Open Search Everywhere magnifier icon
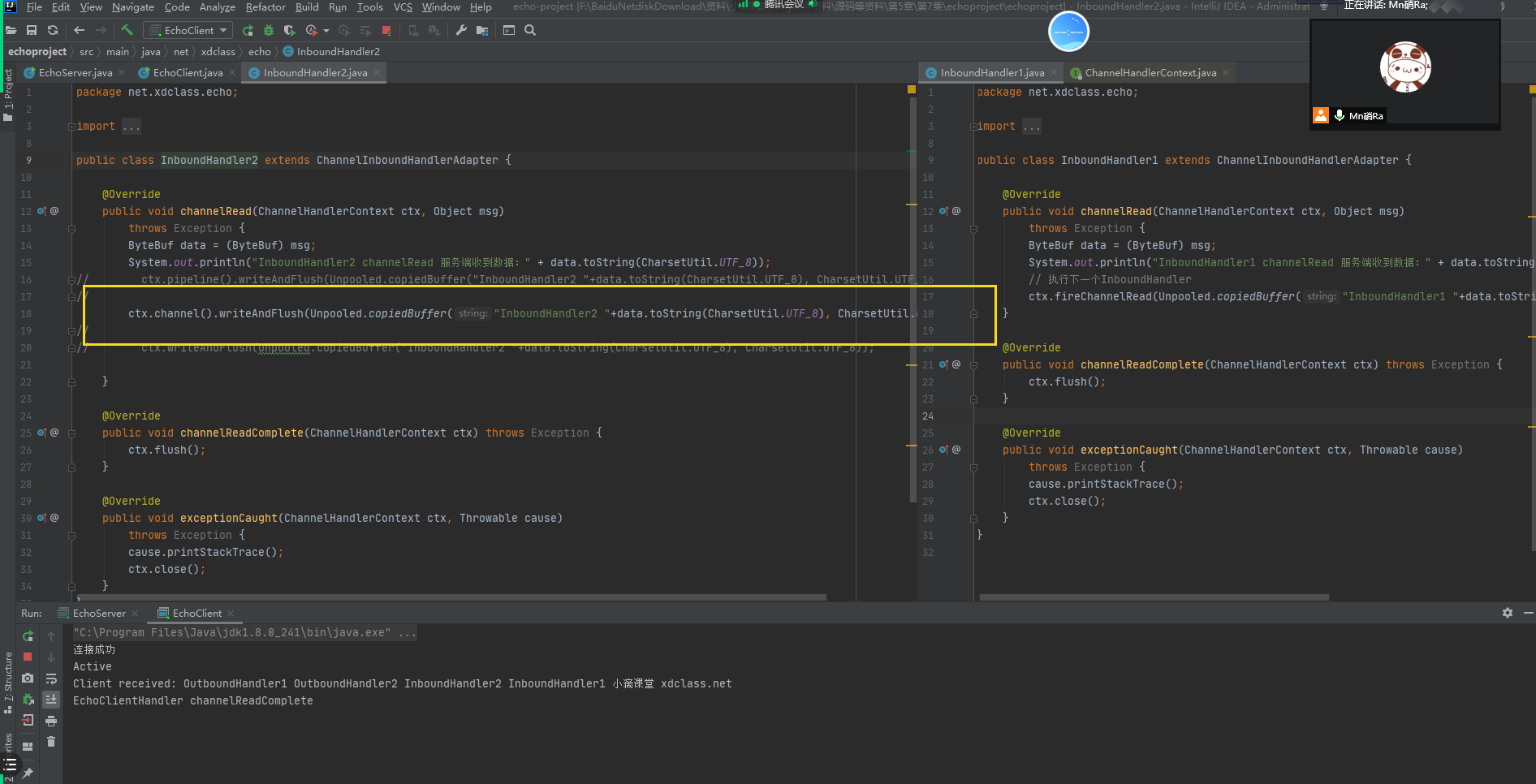This screenshot has height=784, width=1536. [x=530, y=30]
